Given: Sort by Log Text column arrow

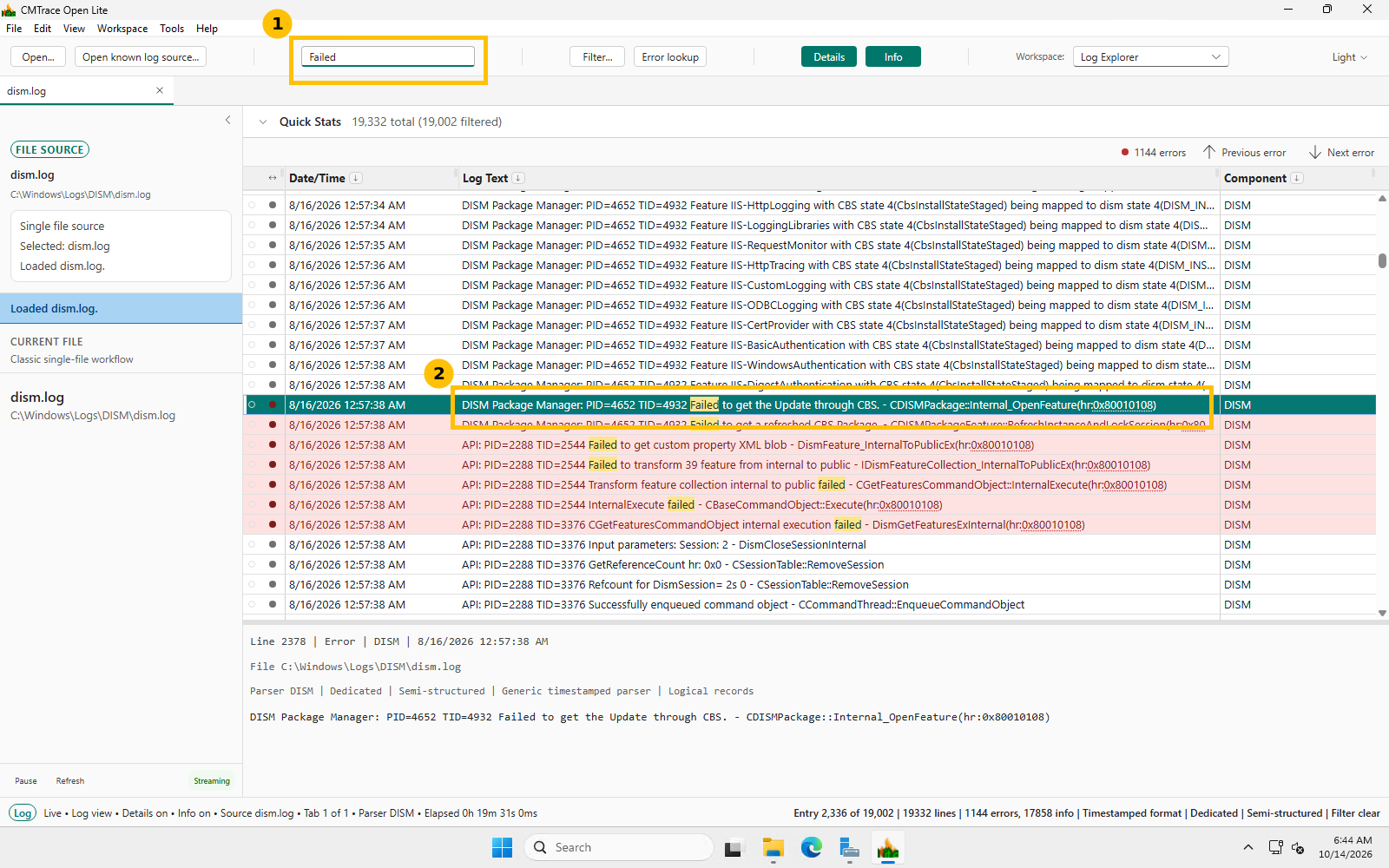Looking at the screenshot, I should coord(518,178).
